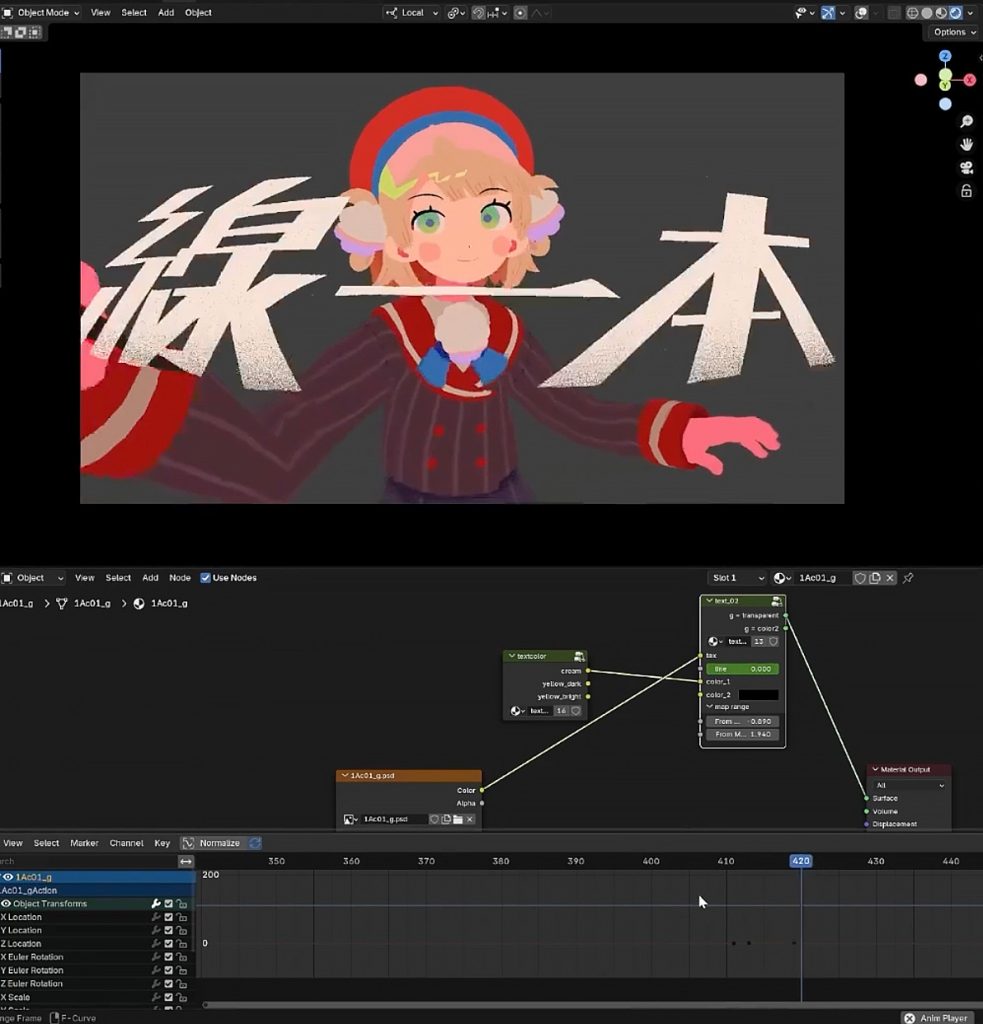Click the hand pan view icon
This screenshot has height=1024, width=983.
point(966,145)
